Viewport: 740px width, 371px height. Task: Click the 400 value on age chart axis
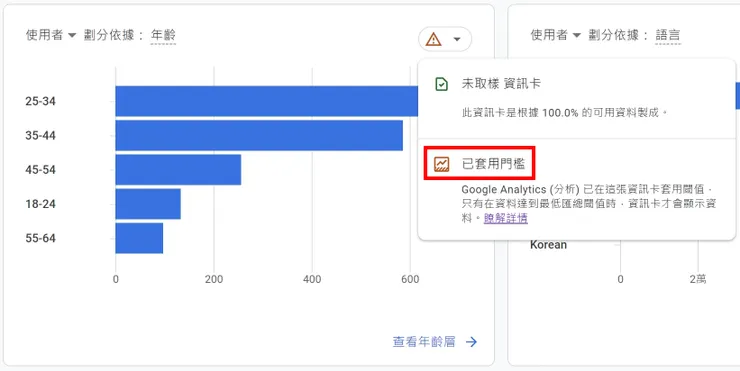[x=312, y=279]
